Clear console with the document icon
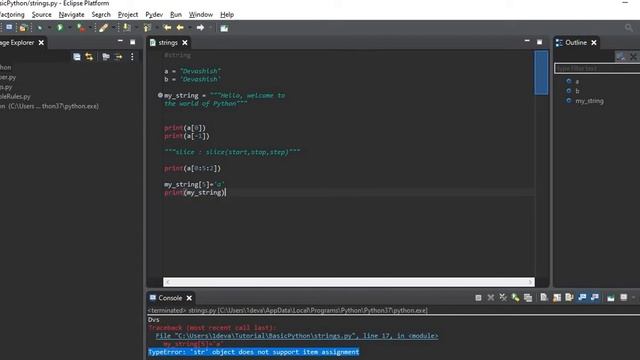640x360 pixels. (544, 298)
